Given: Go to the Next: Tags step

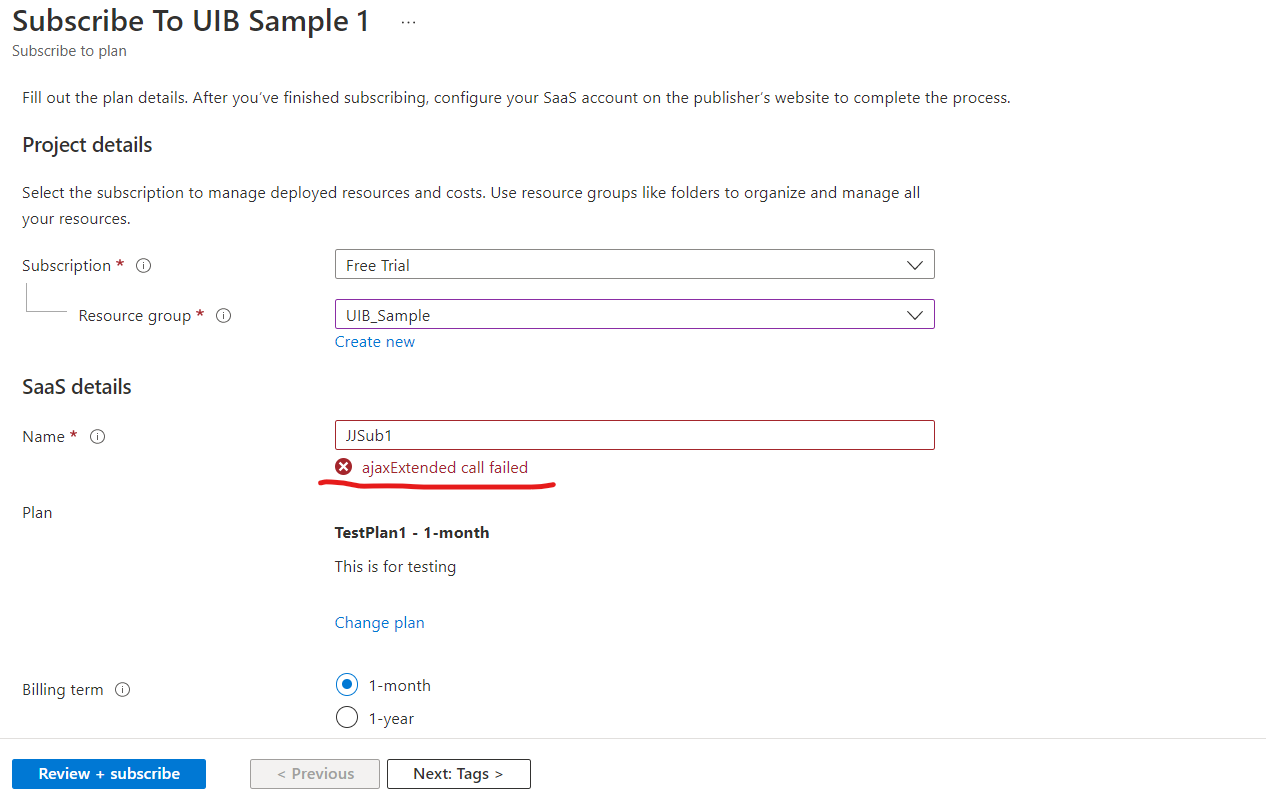Looking at the screenshot, I should [x=458, y=773].
